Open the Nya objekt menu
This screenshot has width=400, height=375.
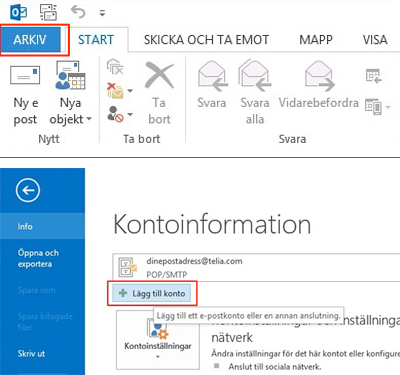70,93
